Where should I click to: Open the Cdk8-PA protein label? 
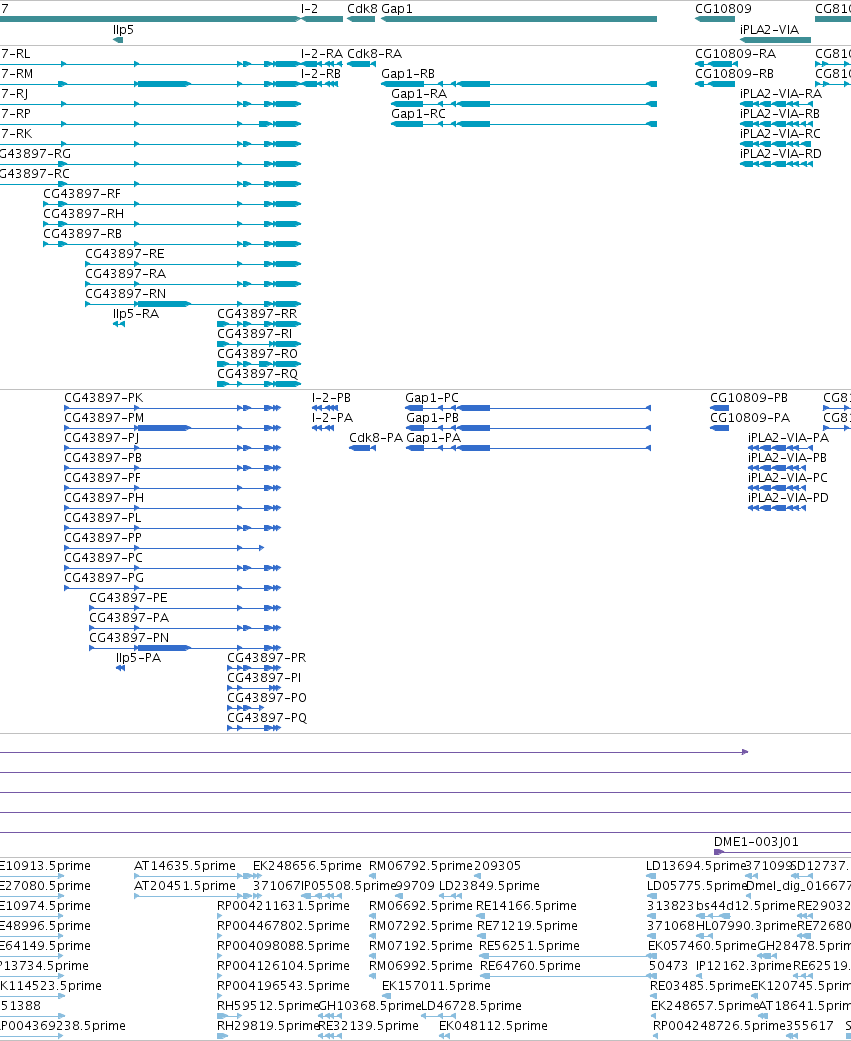(376, 438)
